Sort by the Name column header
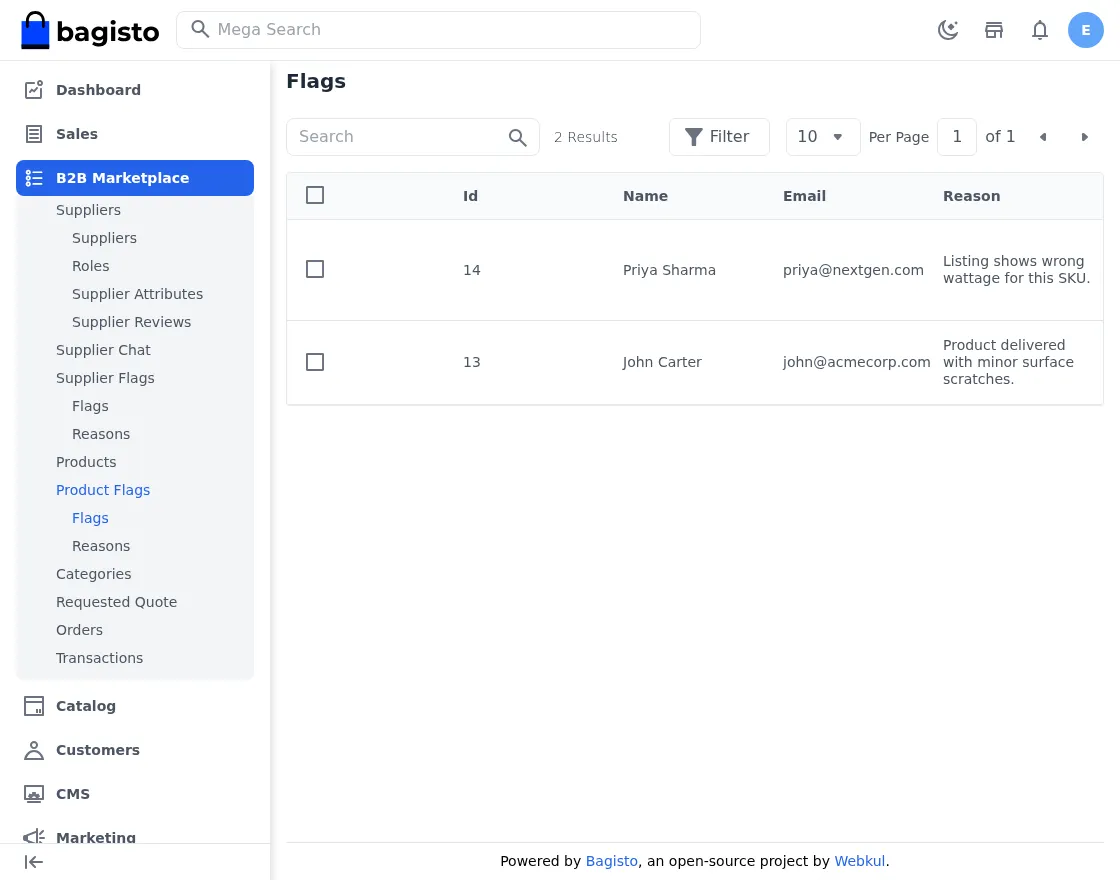Screen dimensions: 1120x880 [x=645, y=196]
